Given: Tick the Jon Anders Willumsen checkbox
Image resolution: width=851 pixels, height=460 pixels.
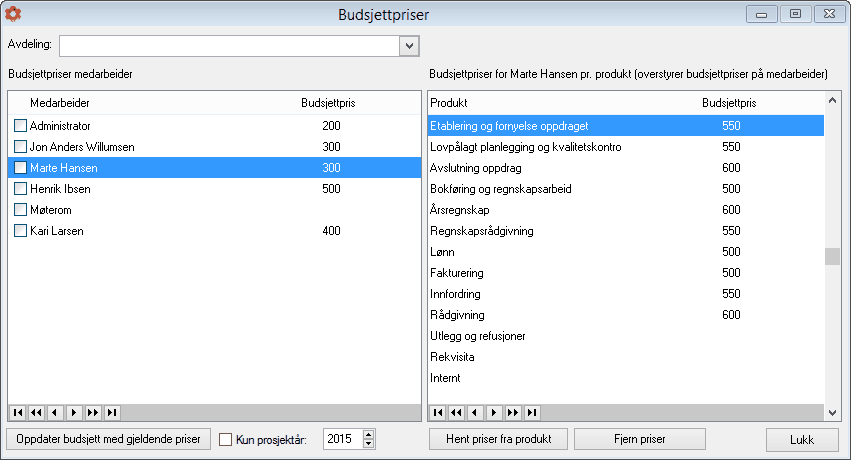Looking at the screenshot, I should click(x=20, y=146).
